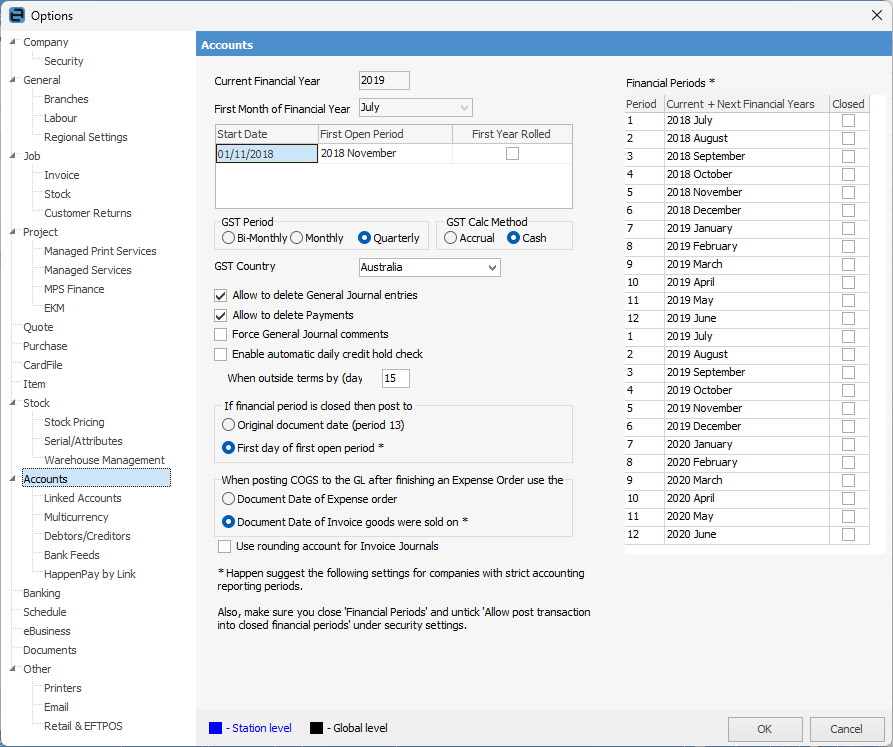
Task: Collapse the Stock tree node
Action: click(x=12, y=403)
